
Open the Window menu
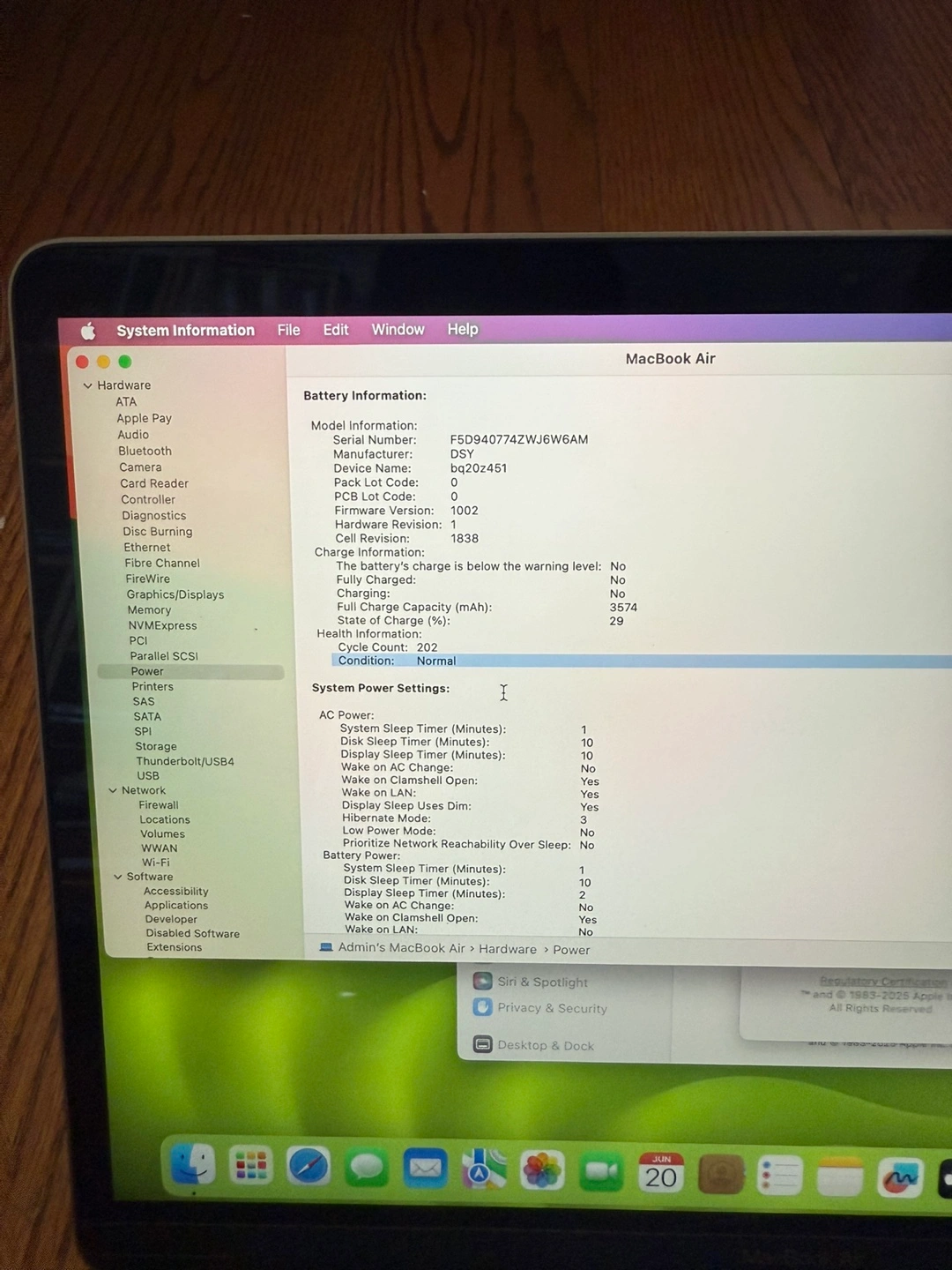click(398, 329)
